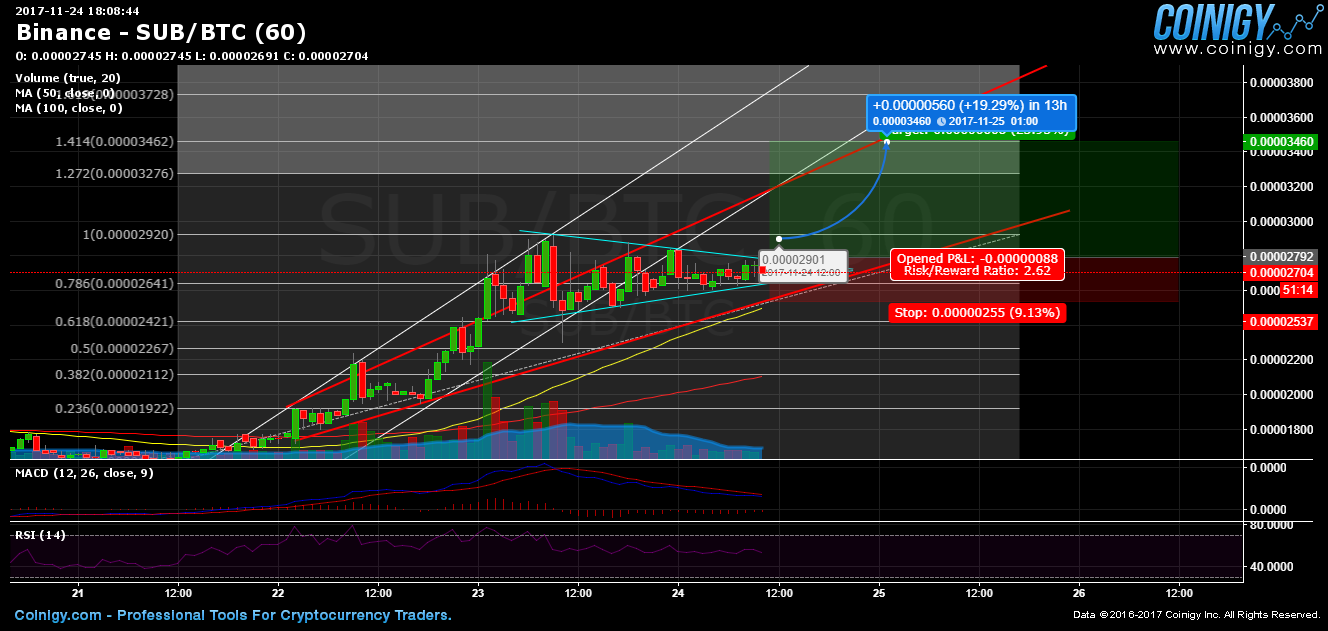Click the 21 date label on time axis
Screen dimensions: 1328x631
click(x=78, y=593)
